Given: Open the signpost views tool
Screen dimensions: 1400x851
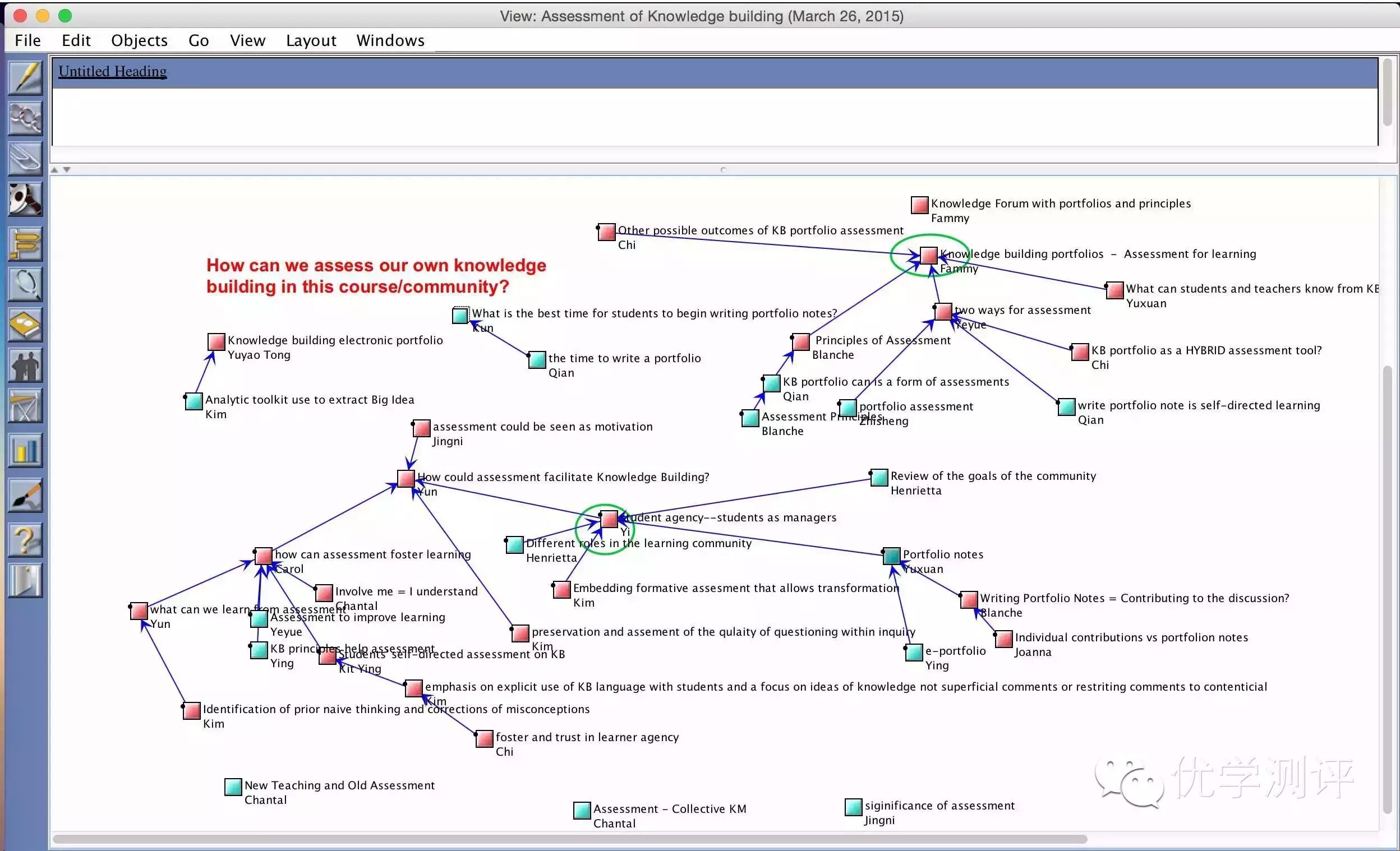Looking at the screenshot, I should [x=26, y=244].
